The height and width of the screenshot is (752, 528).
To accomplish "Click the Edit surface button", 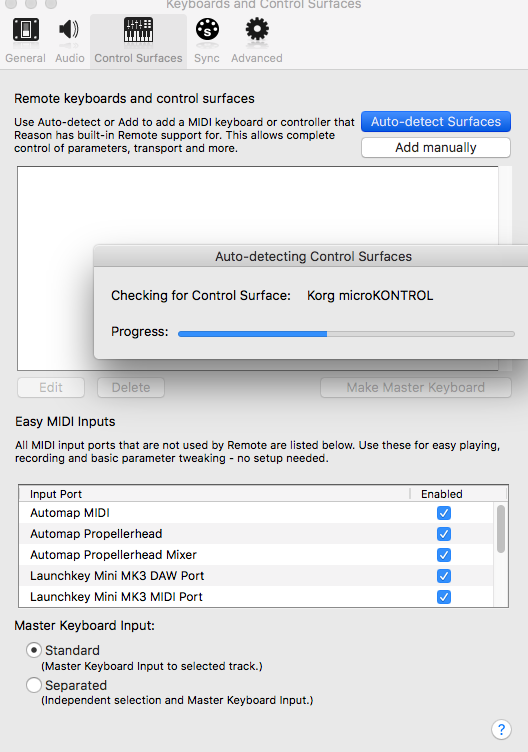I will click(51, 388).
